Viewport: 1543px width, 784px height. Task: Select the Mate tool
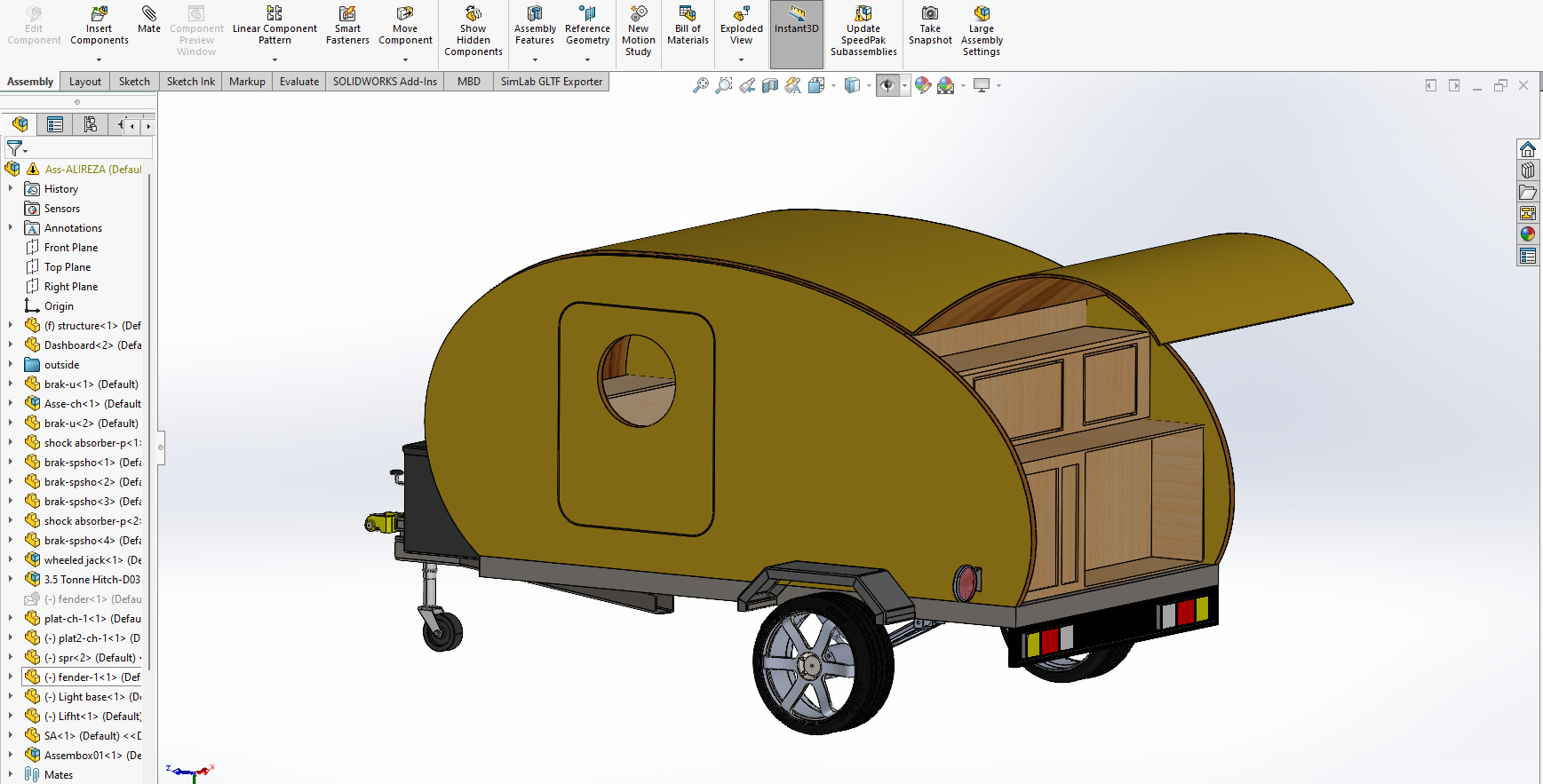click(x=149, y=20)
